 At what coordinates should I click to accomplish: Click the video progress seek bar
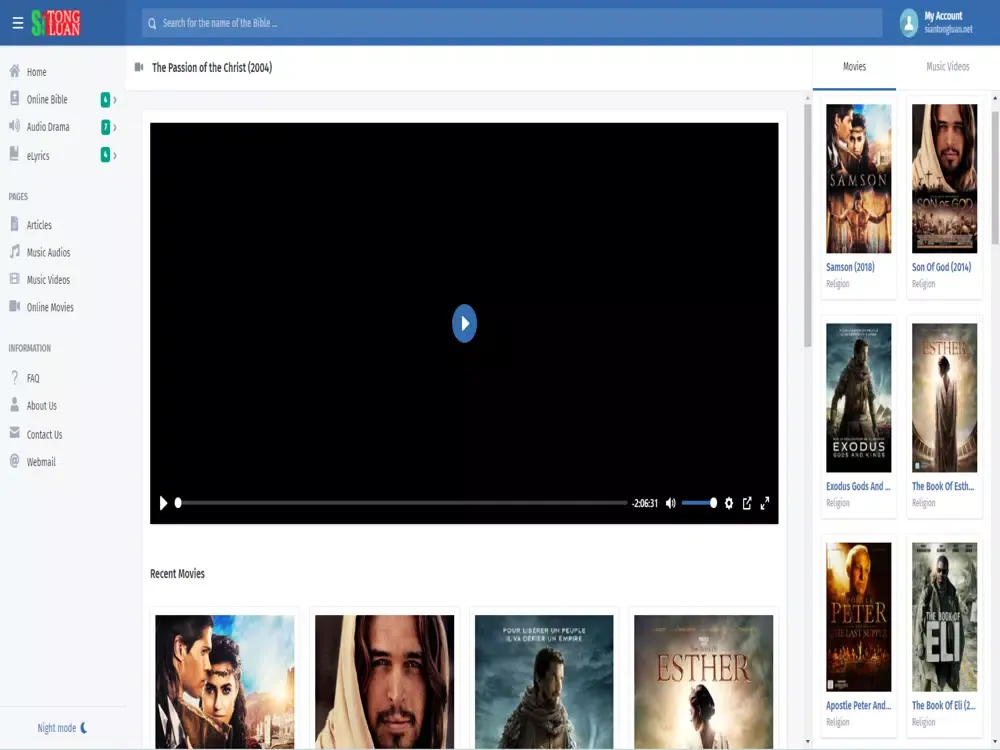[x=402, y=503]
